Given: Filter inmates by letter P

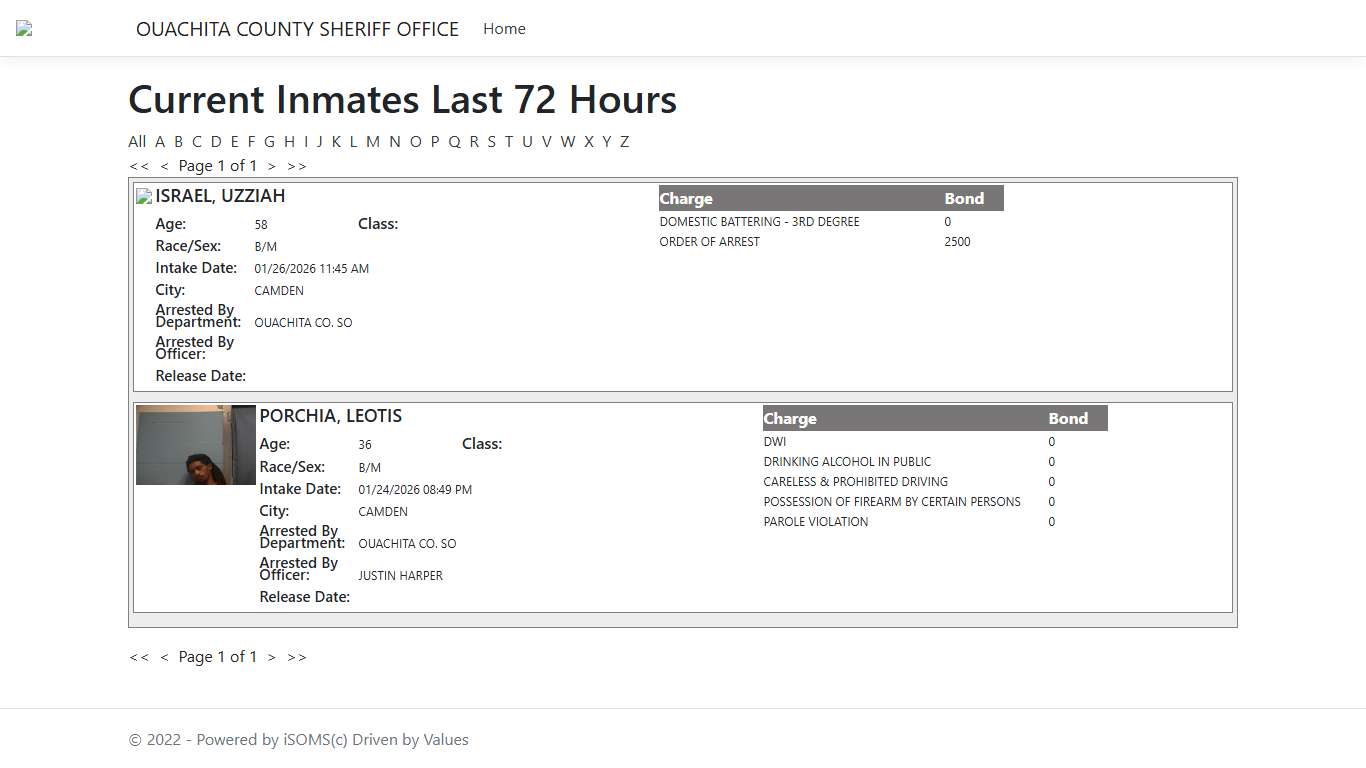Looking at the screenshot, I should pyautogui.click(x=435, y=142).
